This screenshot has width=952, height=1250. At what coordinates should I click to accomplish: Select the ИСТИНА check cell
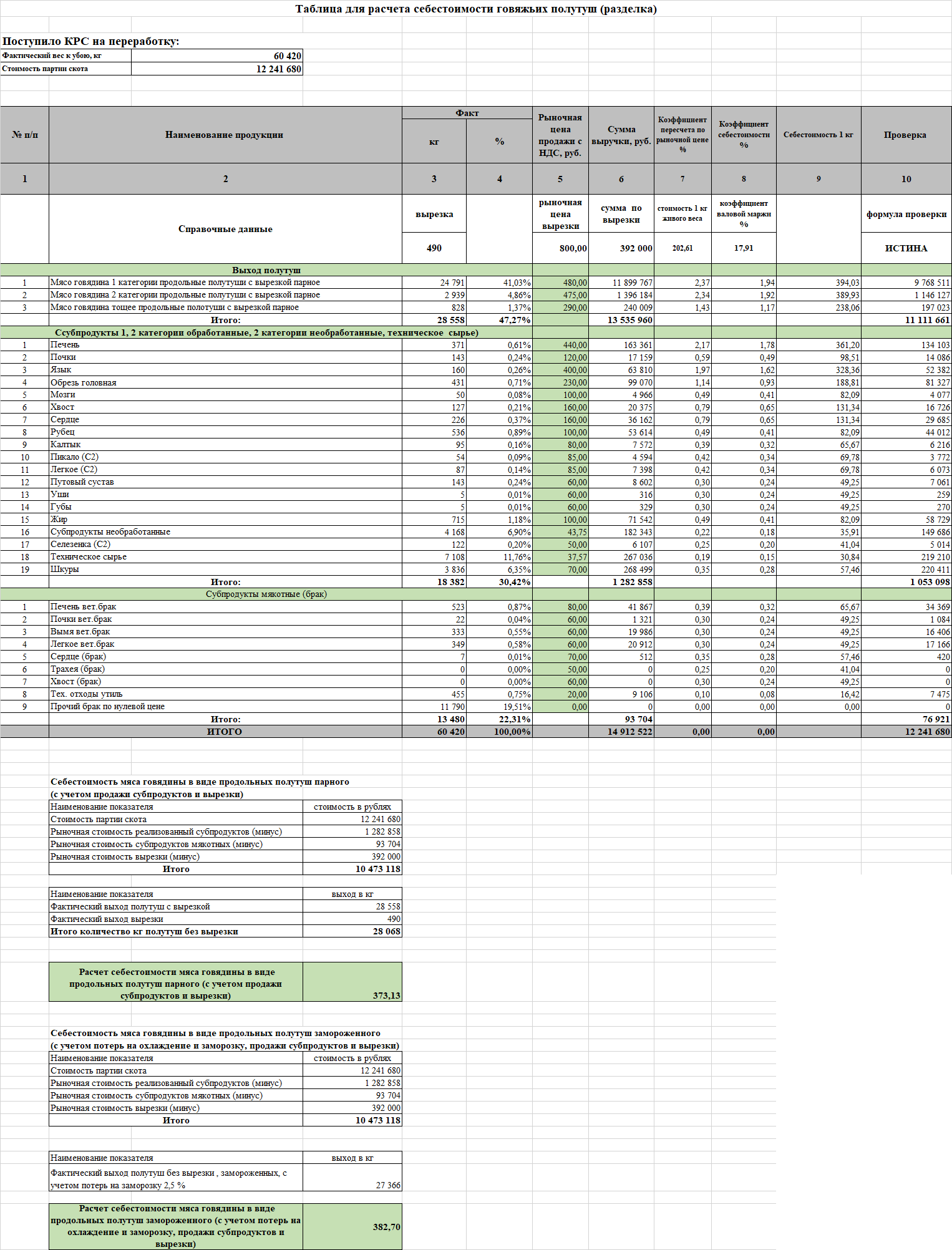[x=906, y=248]
